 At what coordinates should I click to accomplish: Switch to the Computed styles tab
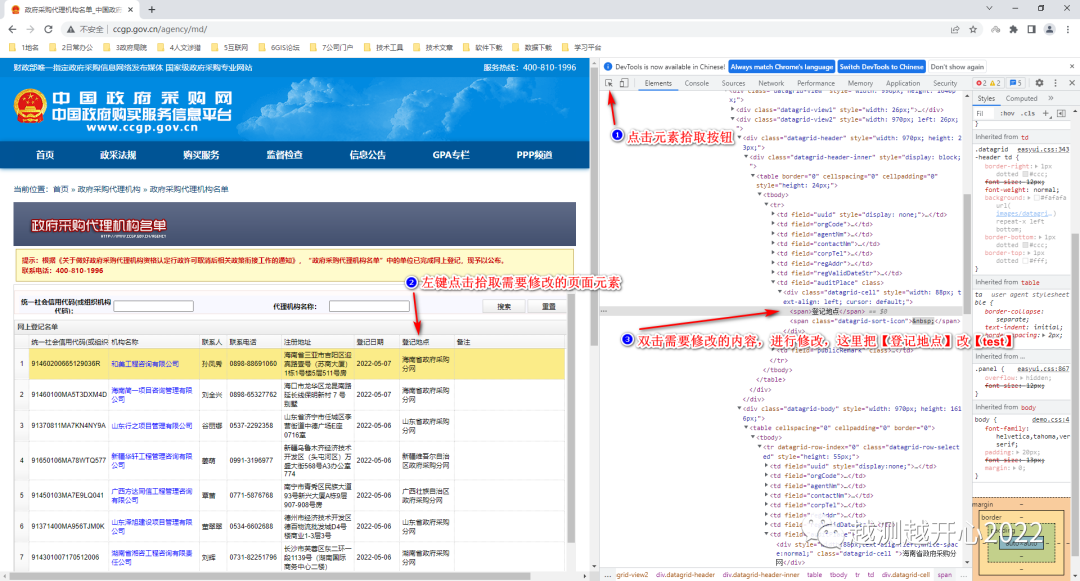click(x=1021, y=98)
